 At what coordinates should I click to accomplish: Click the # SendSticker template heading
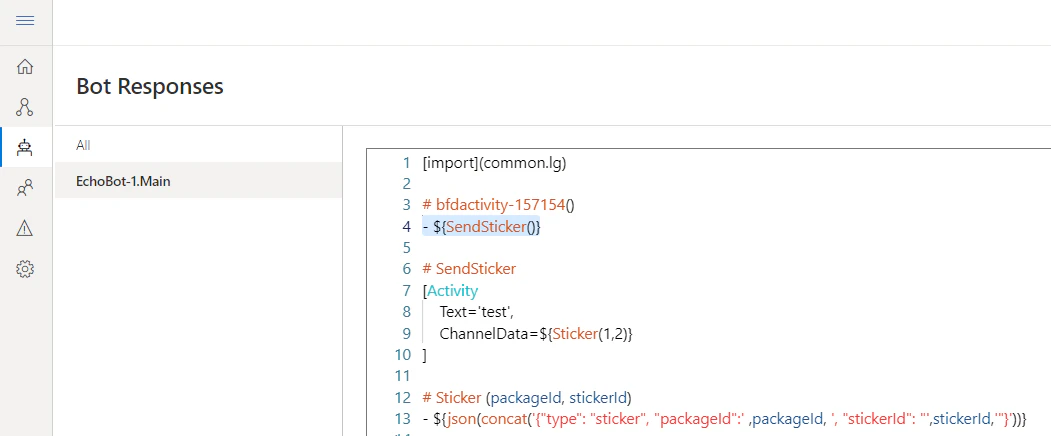pos(469,269)
